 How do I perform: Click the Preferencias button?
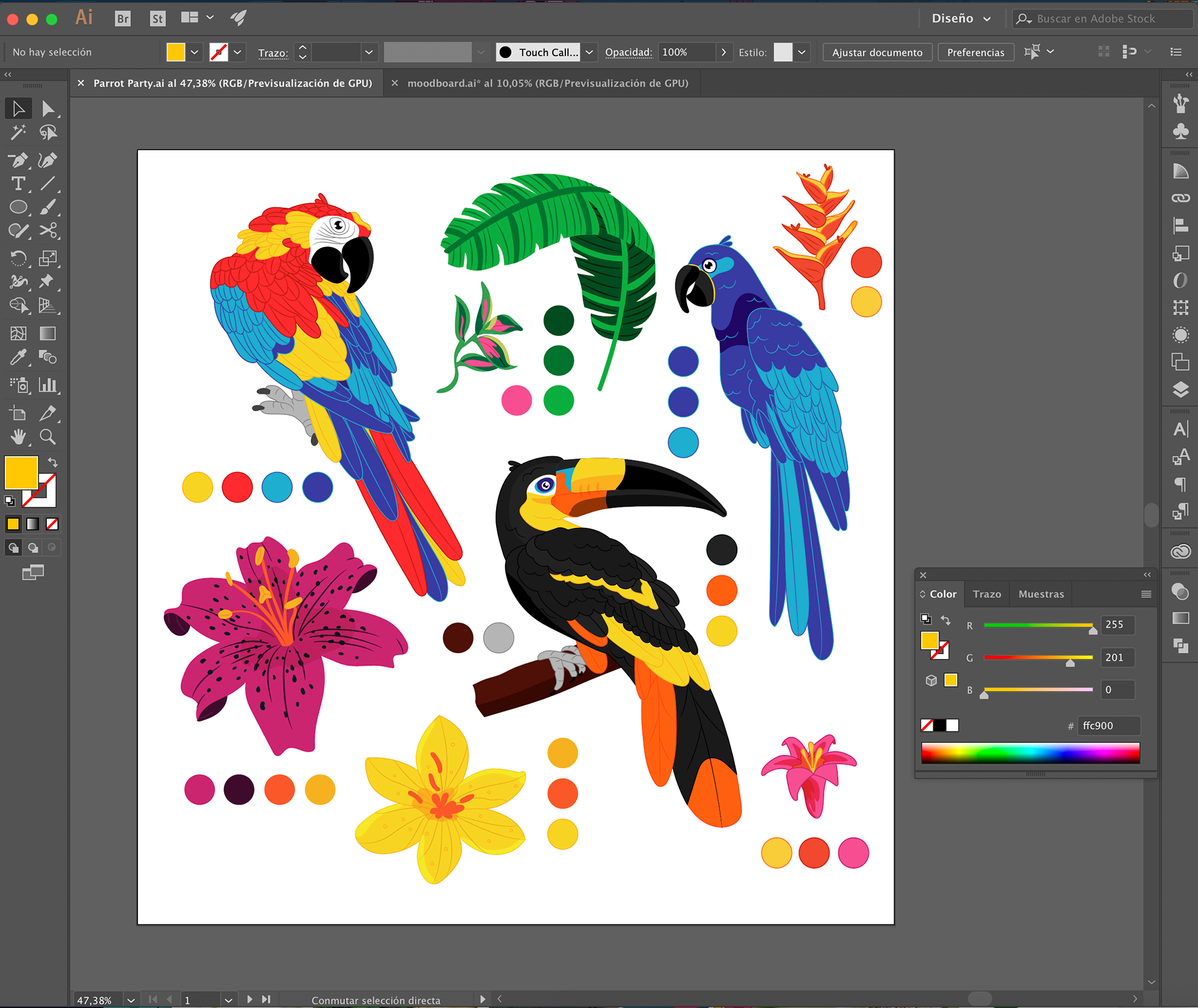tap(975, 52)
